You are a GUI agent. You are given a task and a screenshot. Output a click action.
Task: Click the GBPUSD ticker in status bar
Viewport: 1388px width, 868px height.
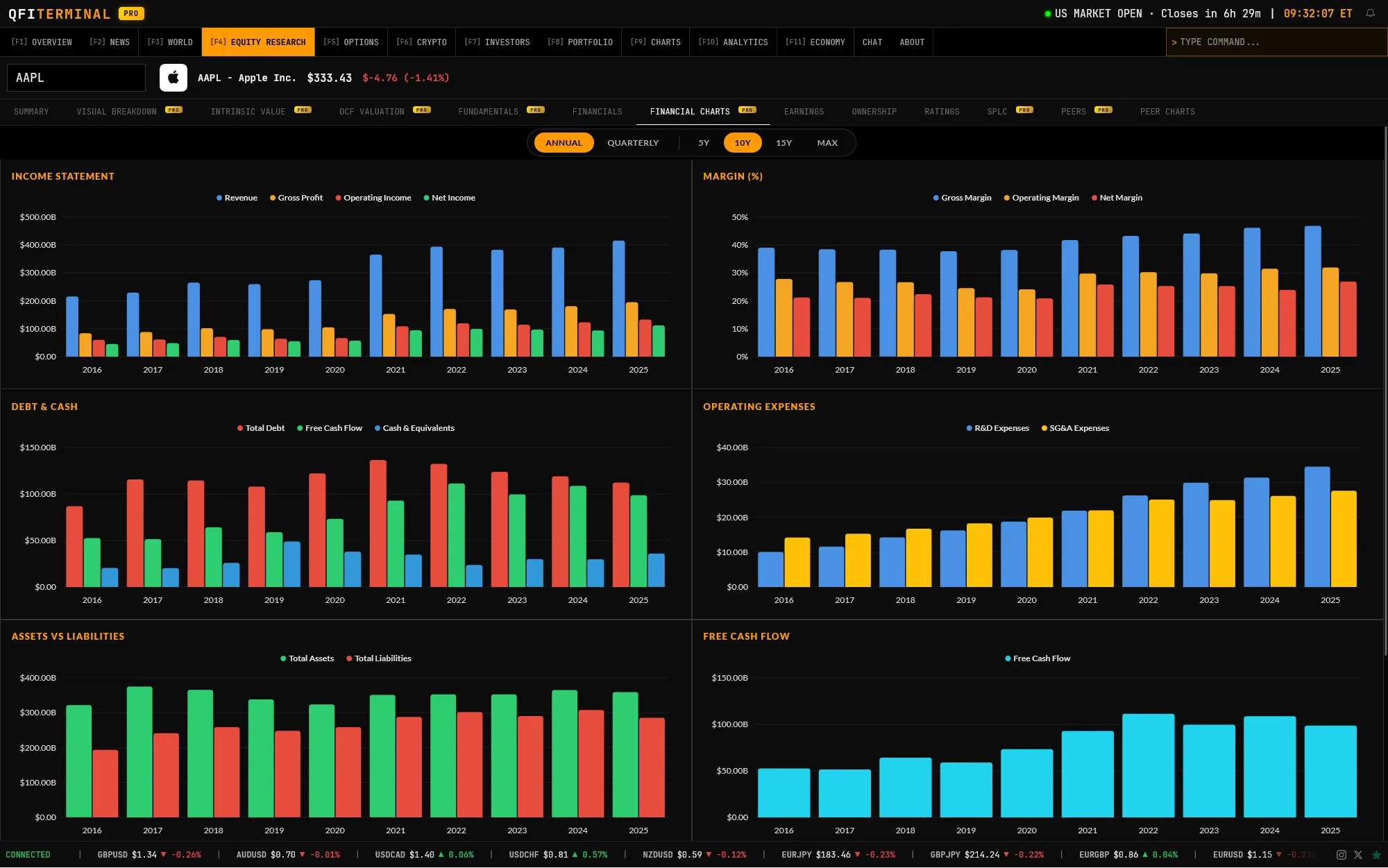149,855
